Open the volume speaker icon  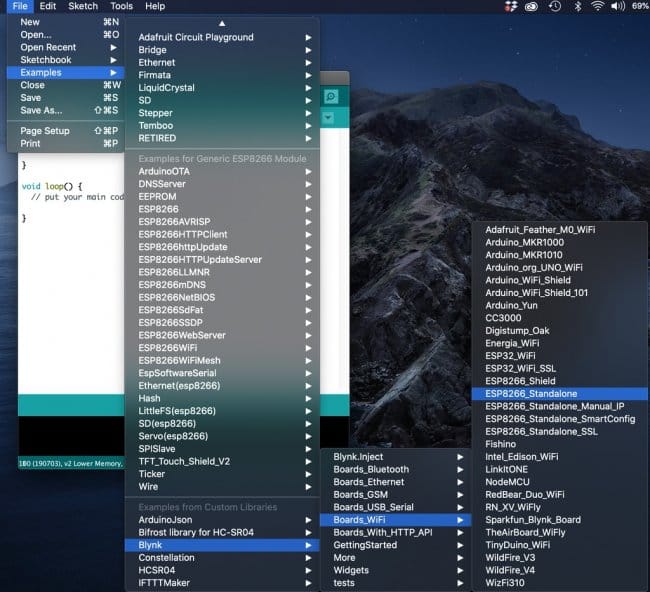[x=618, y=6]
